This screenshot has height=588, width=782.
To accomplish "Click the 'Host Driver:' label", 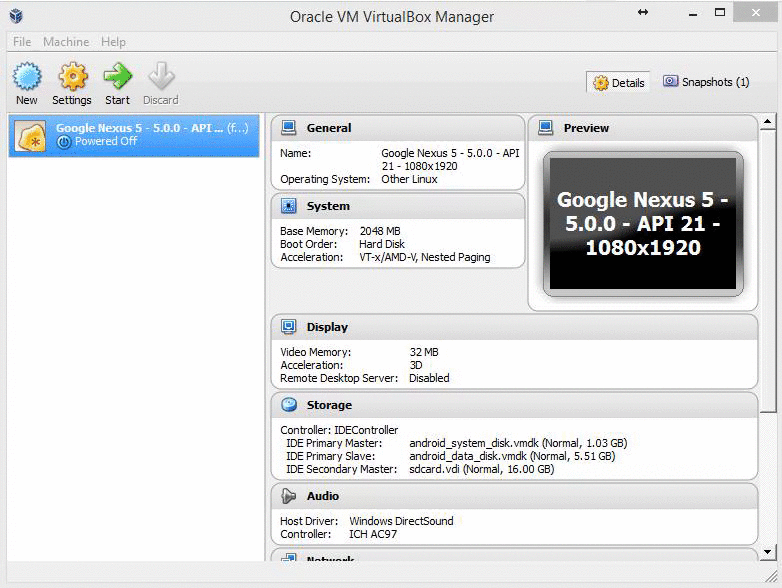I will tap(309, 521).
